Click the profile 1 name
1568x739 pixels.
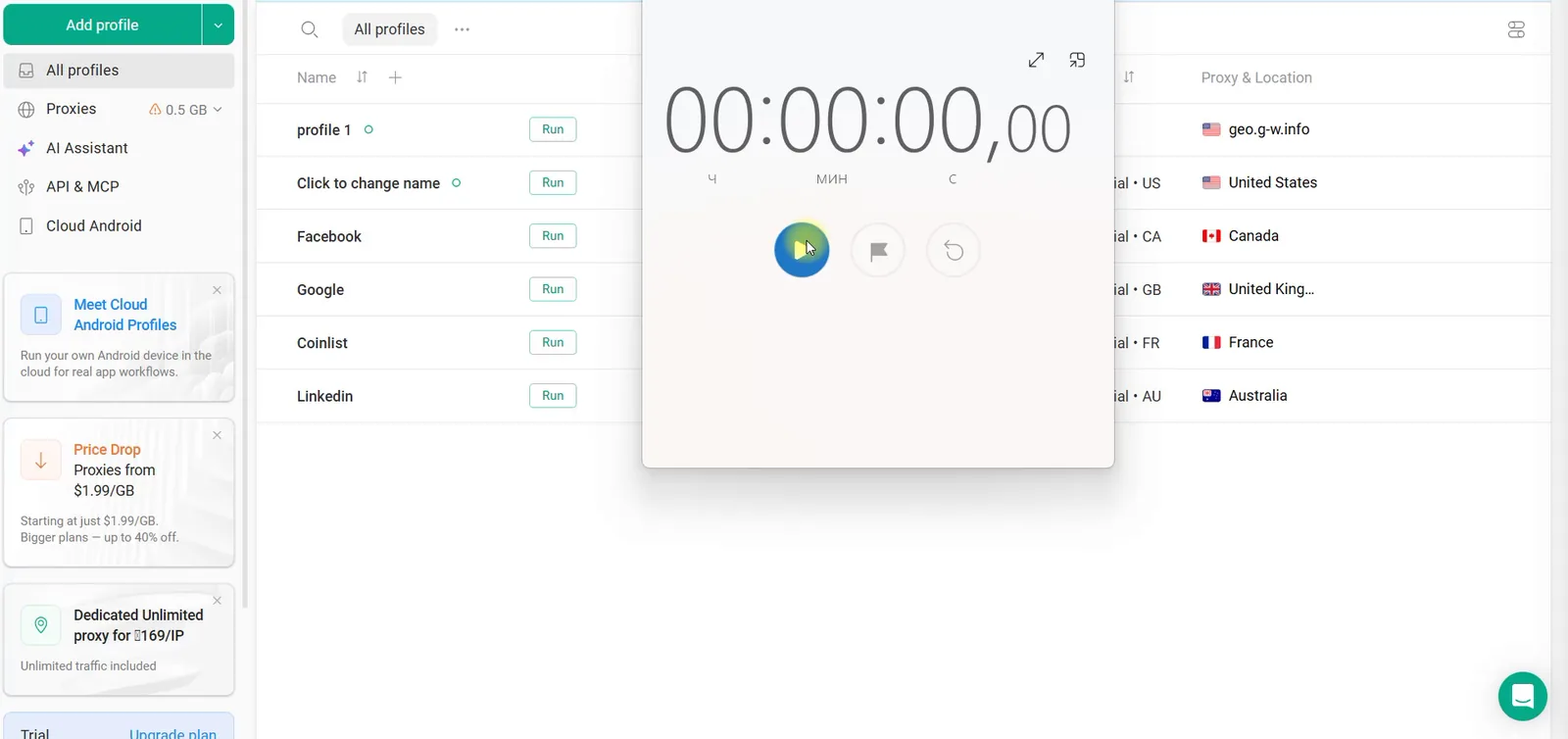pos(323,129)
